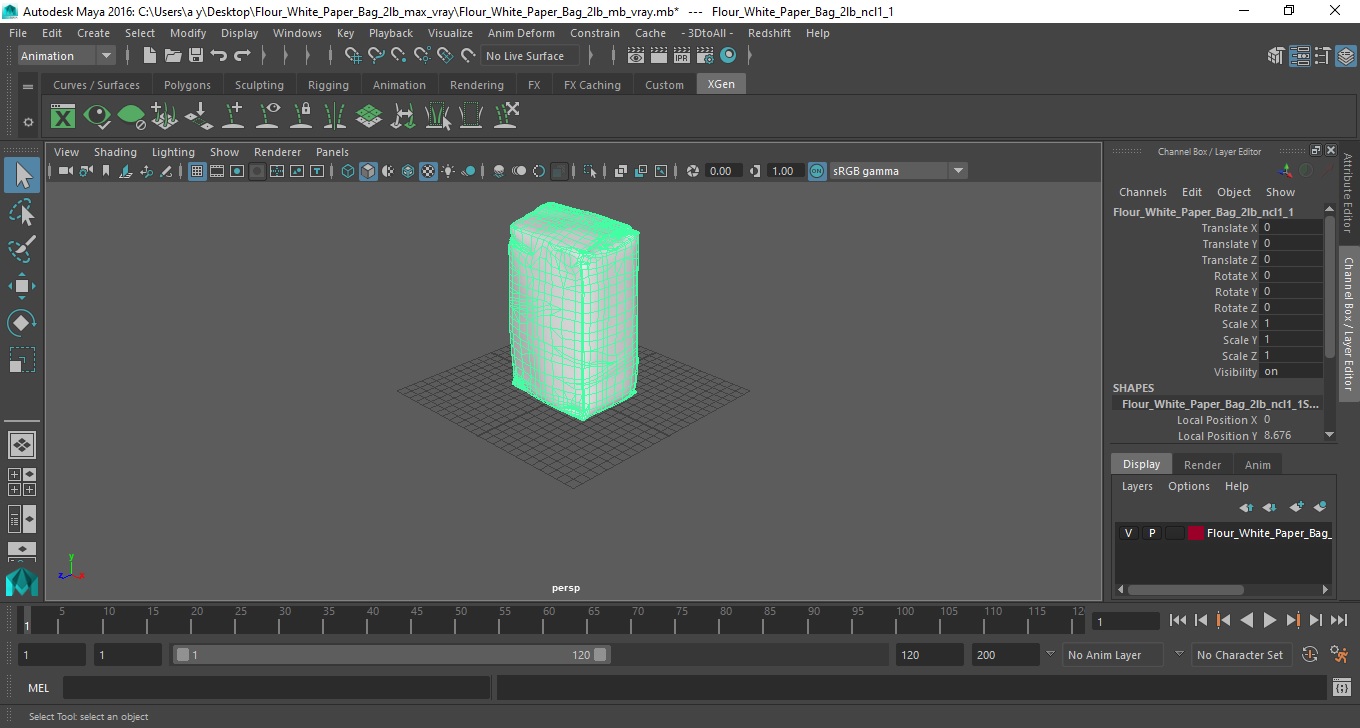The height and width of the screenshot is (728, 1360).
Task: Open the sRGB gamma color space dropdown
Action: point(898,171)
